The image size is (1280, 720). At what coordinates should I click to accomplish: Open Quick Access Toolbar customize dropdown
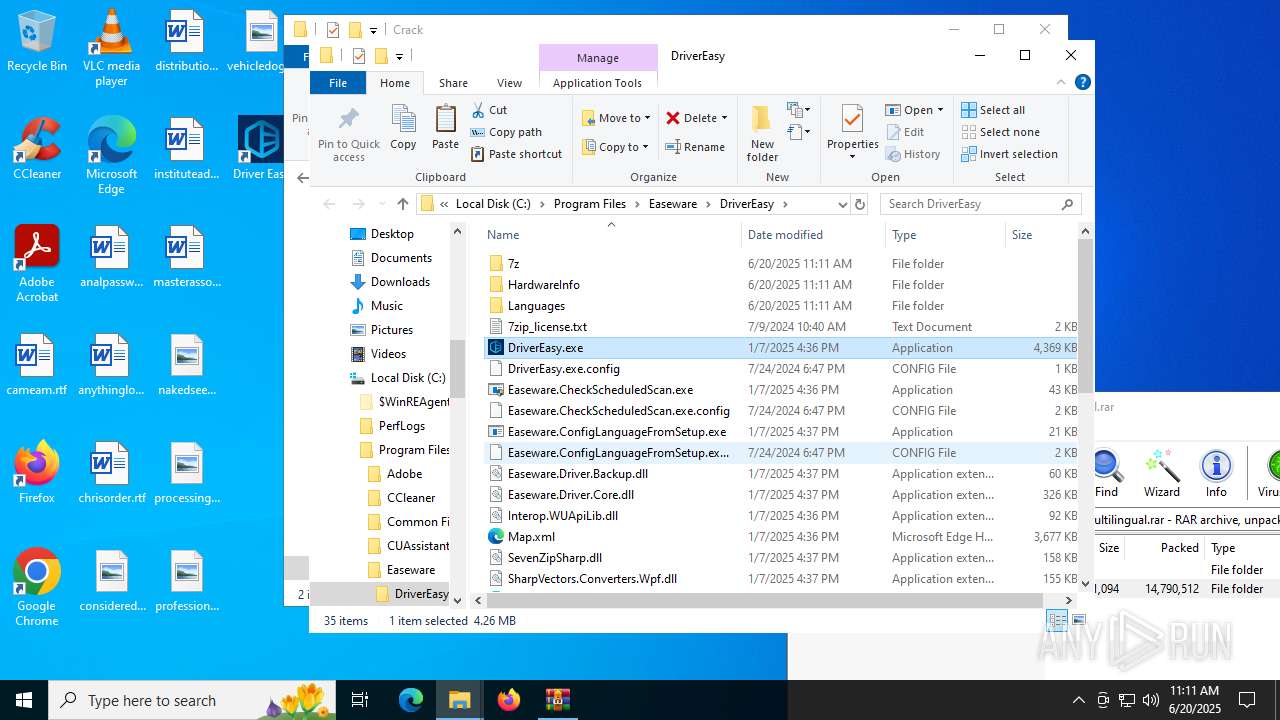tap(399, 56)
